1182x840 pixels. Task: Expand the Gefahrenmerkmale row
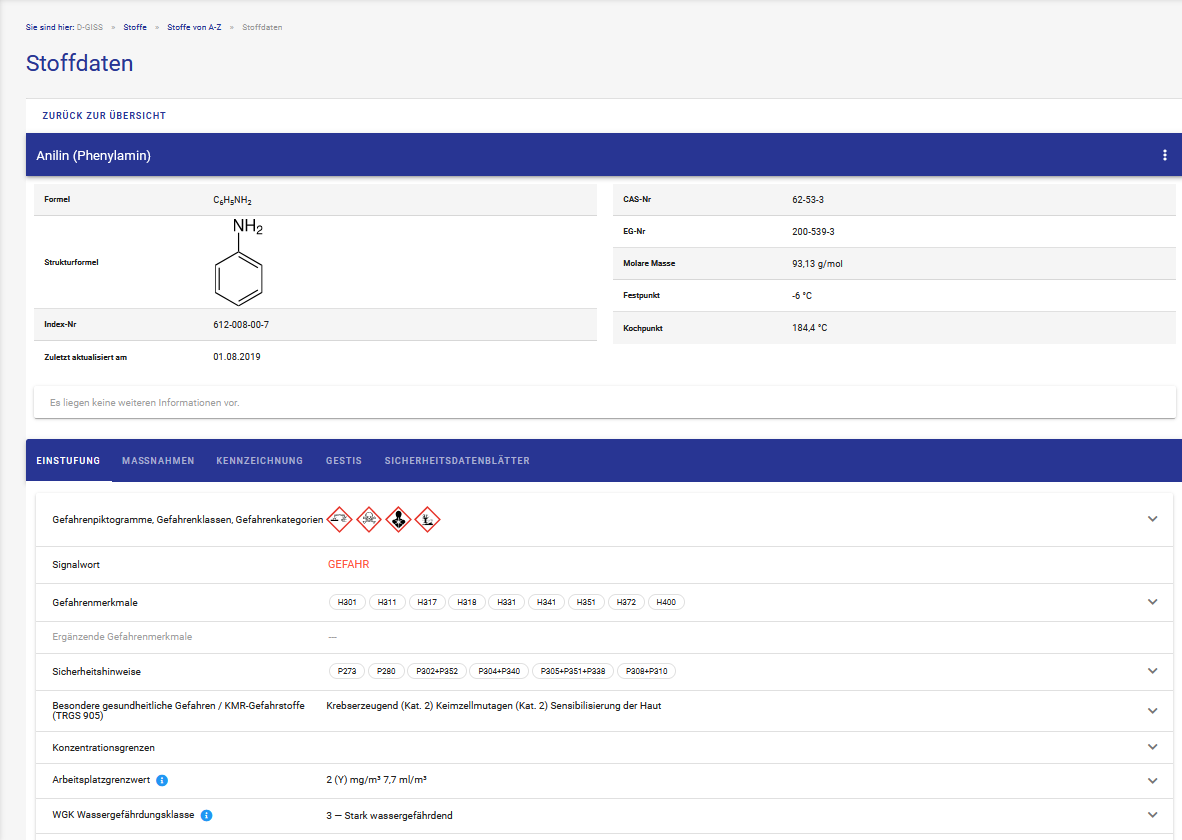click(1153, 602)
